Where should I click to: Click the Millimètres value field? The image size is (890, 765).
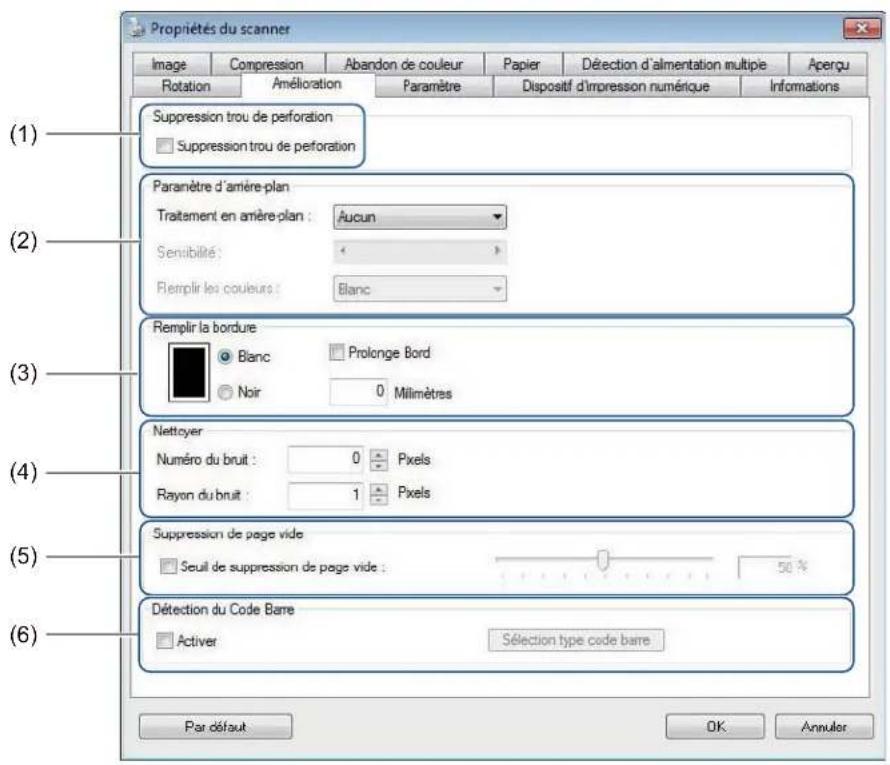(x=358, y=392)
